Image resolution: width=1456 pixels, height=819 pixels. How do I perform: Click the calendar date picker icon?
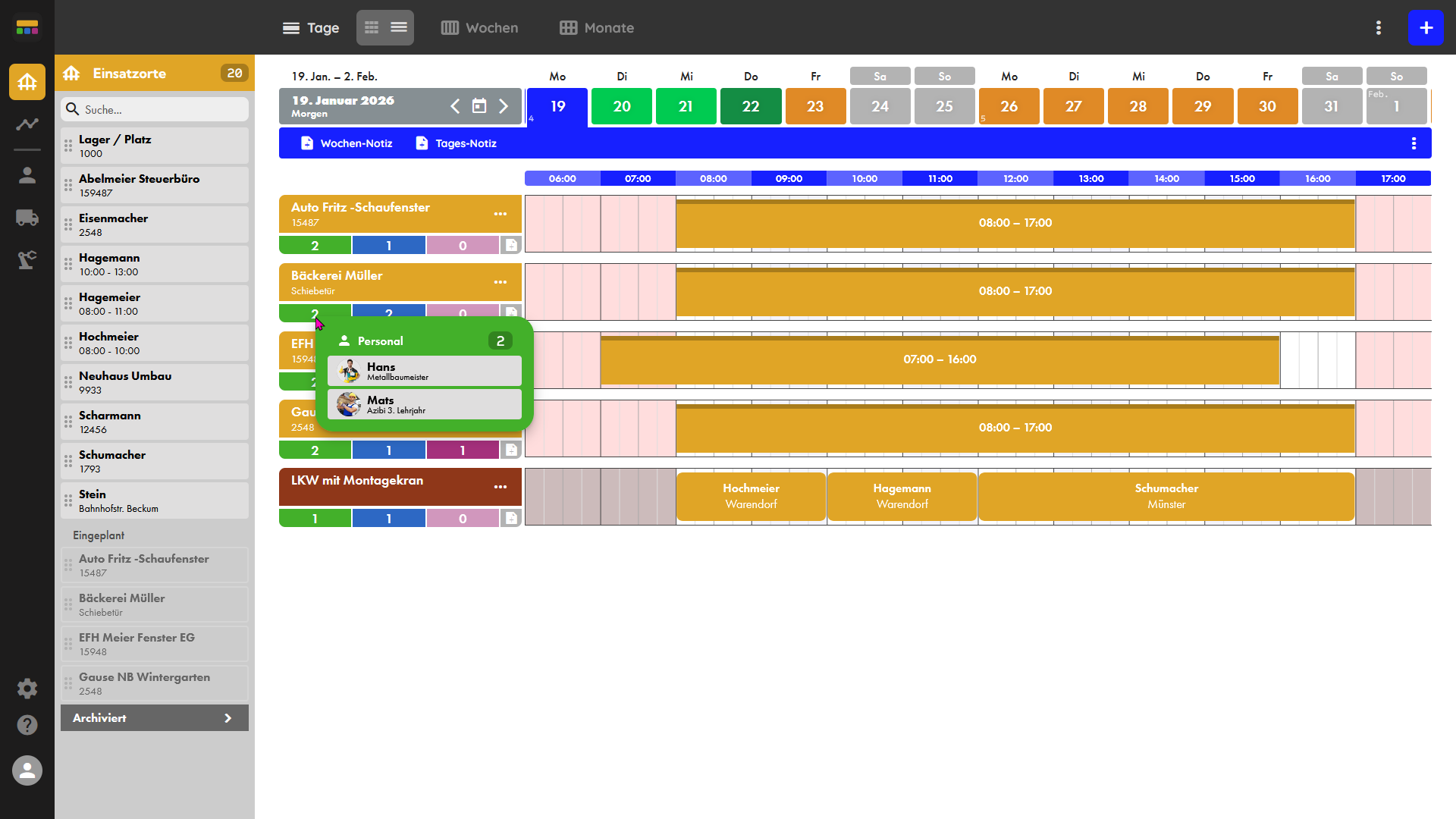(479, 106)
